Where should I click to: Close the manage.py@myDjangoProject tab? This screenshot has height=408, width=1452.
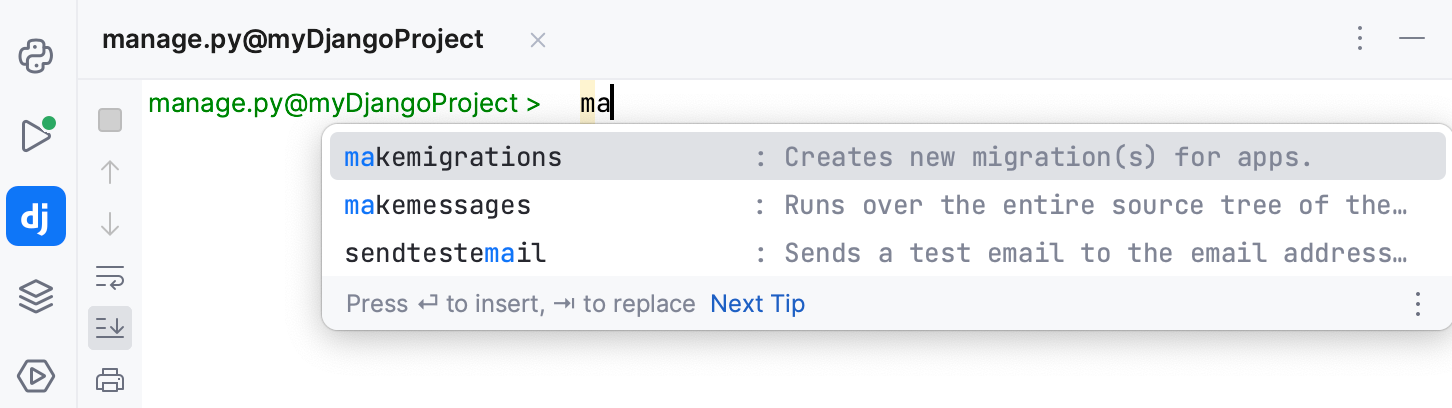pyautogui.click(x=537, y=40)
